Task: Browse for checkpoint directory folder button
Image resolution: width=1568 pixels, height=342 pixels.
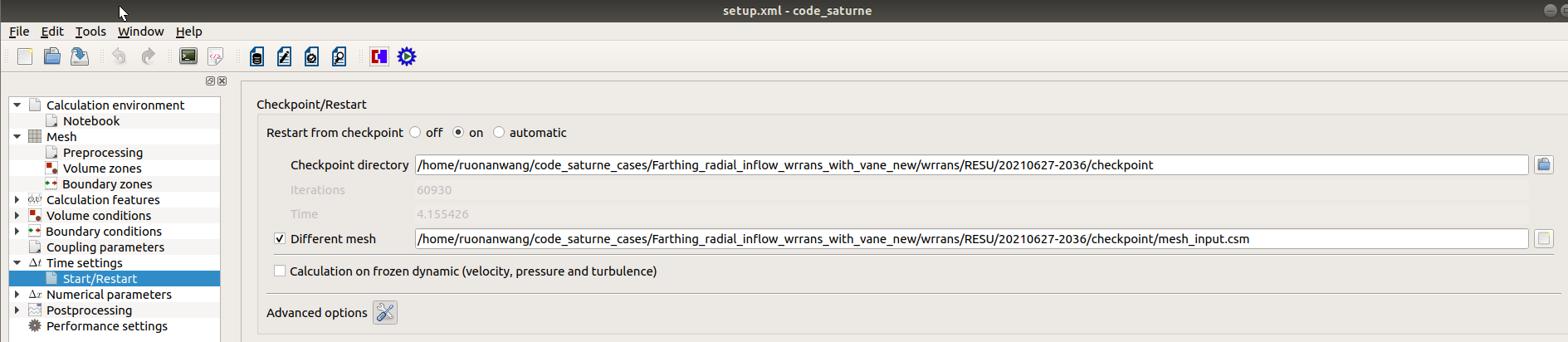Action: click(x=1543, y=164)
